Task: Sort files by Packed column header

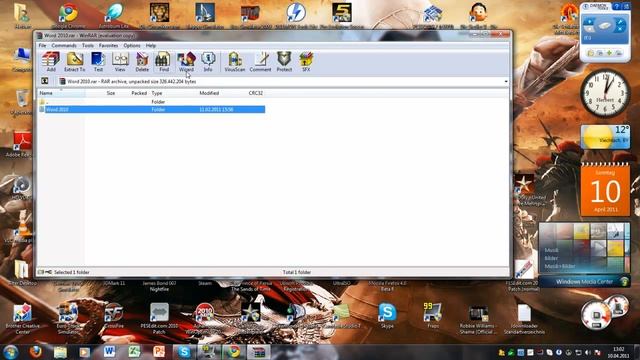Action: [x=139, y=93]
